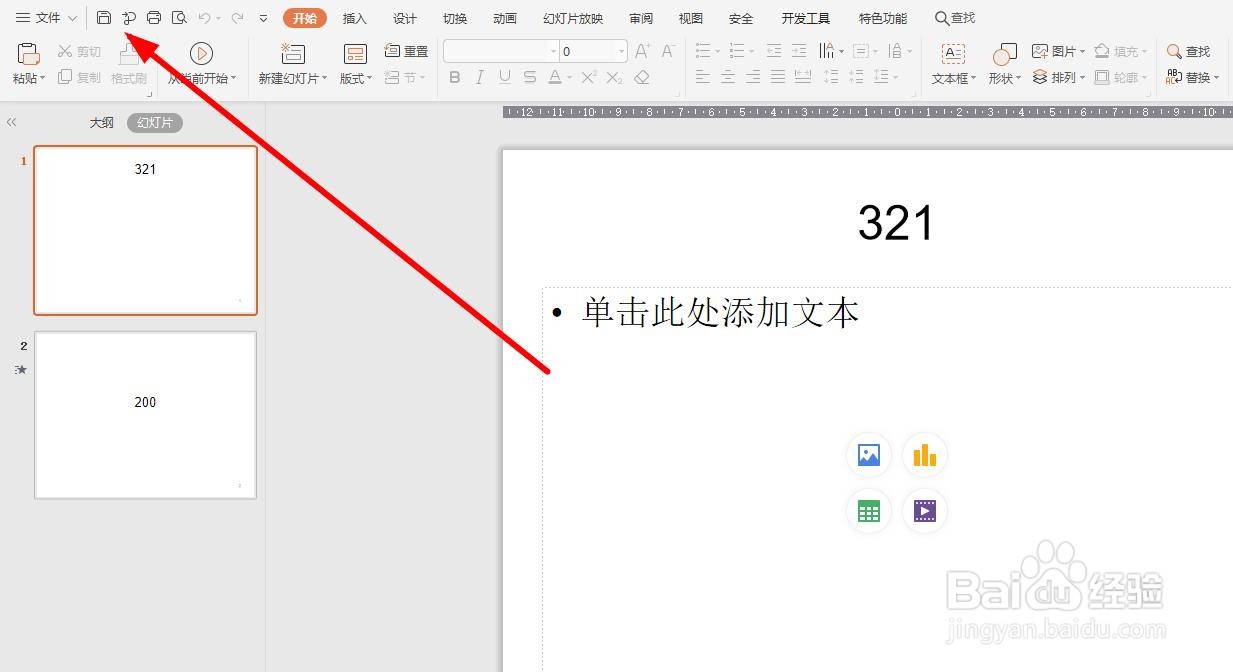This screenshot has height=672, width=1233.
Task: Click the Save icon in quick access toolbar
Action: pos(104,17)
